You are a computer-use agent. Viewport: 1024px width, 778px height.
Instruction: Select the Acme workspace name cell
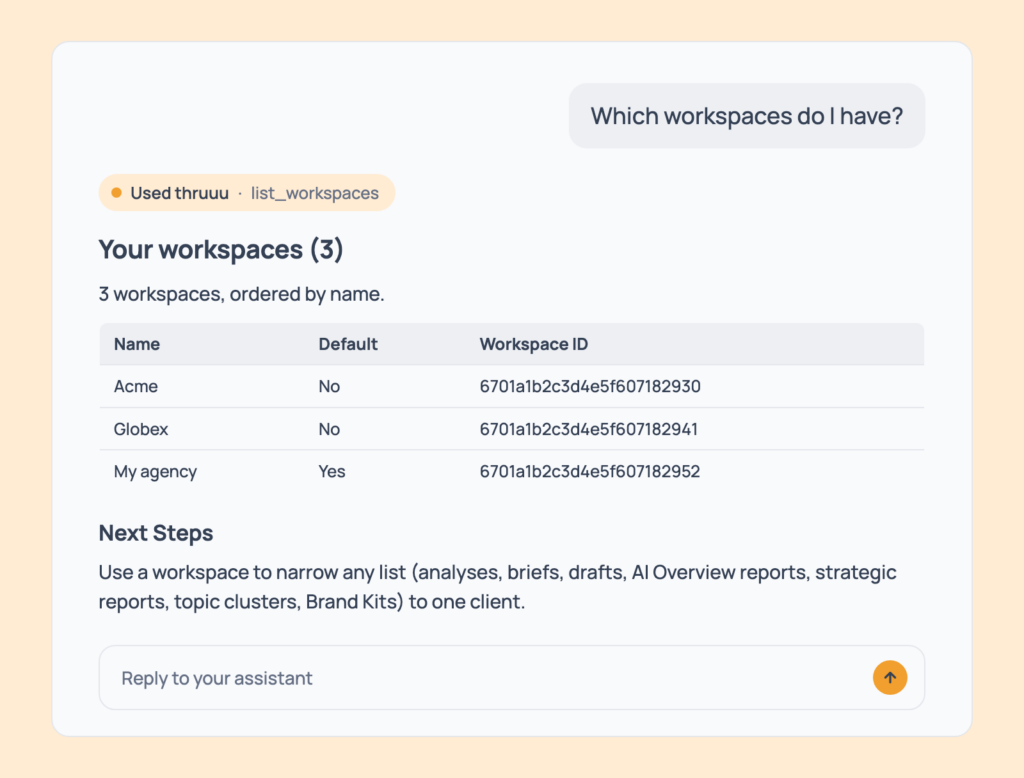(136, 386)
